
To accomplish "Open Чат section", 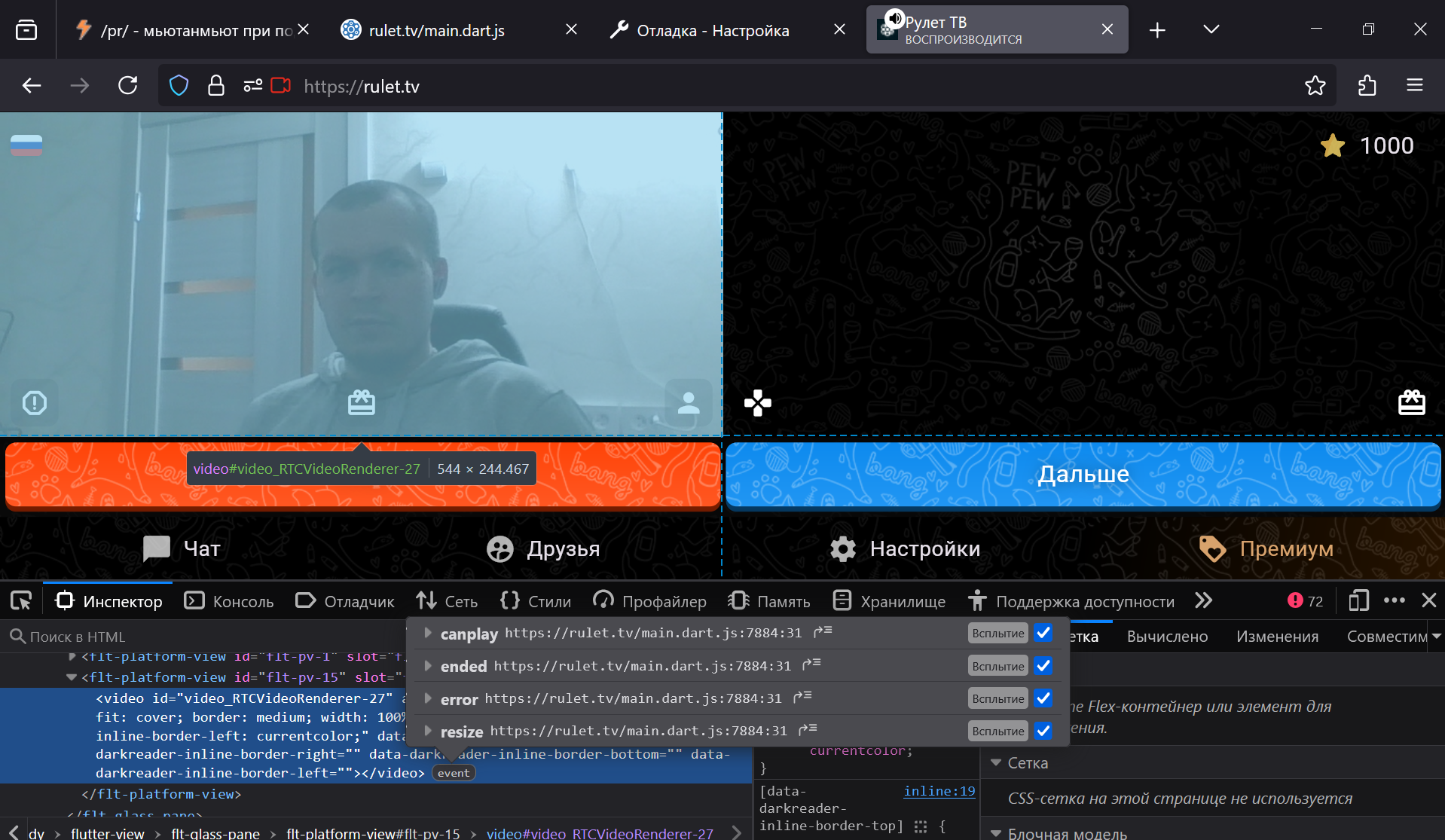I will pos(182,548).
